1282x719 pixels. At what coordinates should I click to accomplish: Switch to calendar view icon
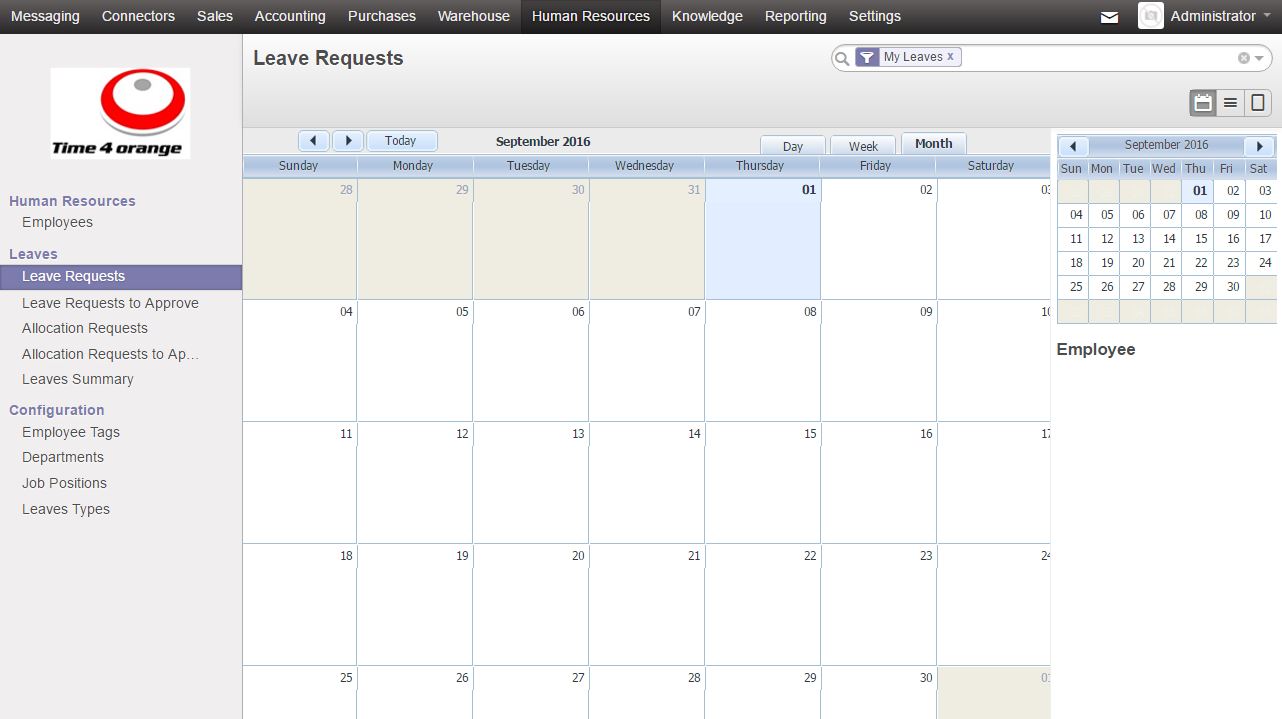click(1203, 102)
